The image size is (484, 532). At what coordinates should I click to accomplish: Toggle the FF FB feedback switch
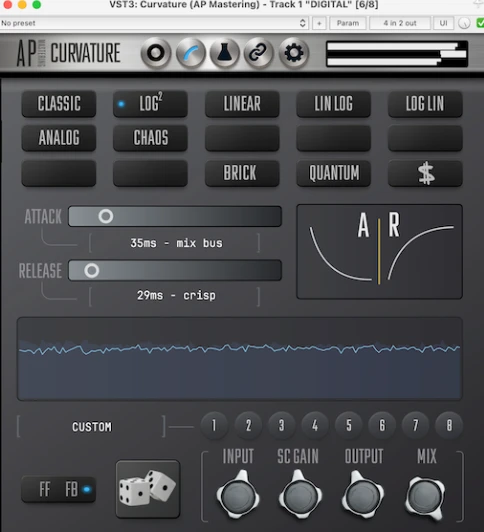coord(59,489)
